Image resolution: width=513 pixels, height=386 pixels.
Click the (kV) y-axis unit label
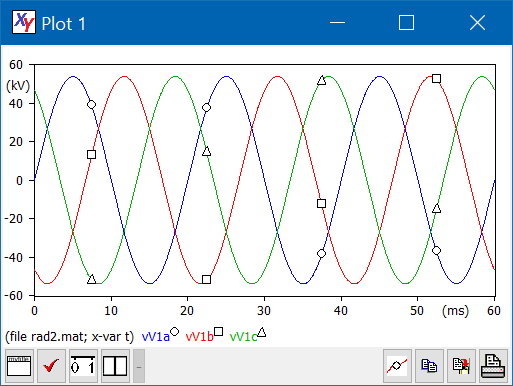point(18,86)
